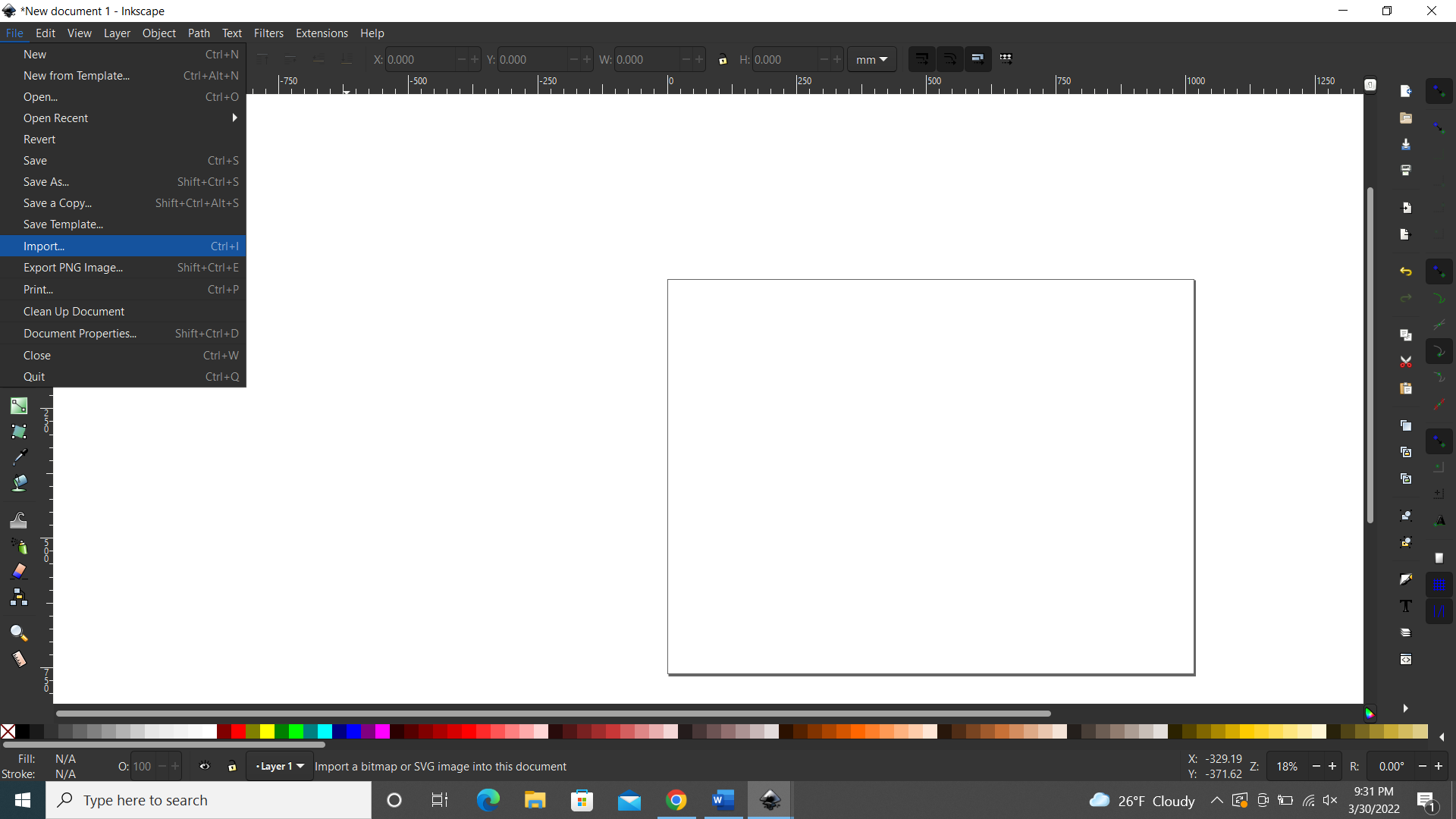
Task: Pick the red color swatch
Action: (237, 732)
